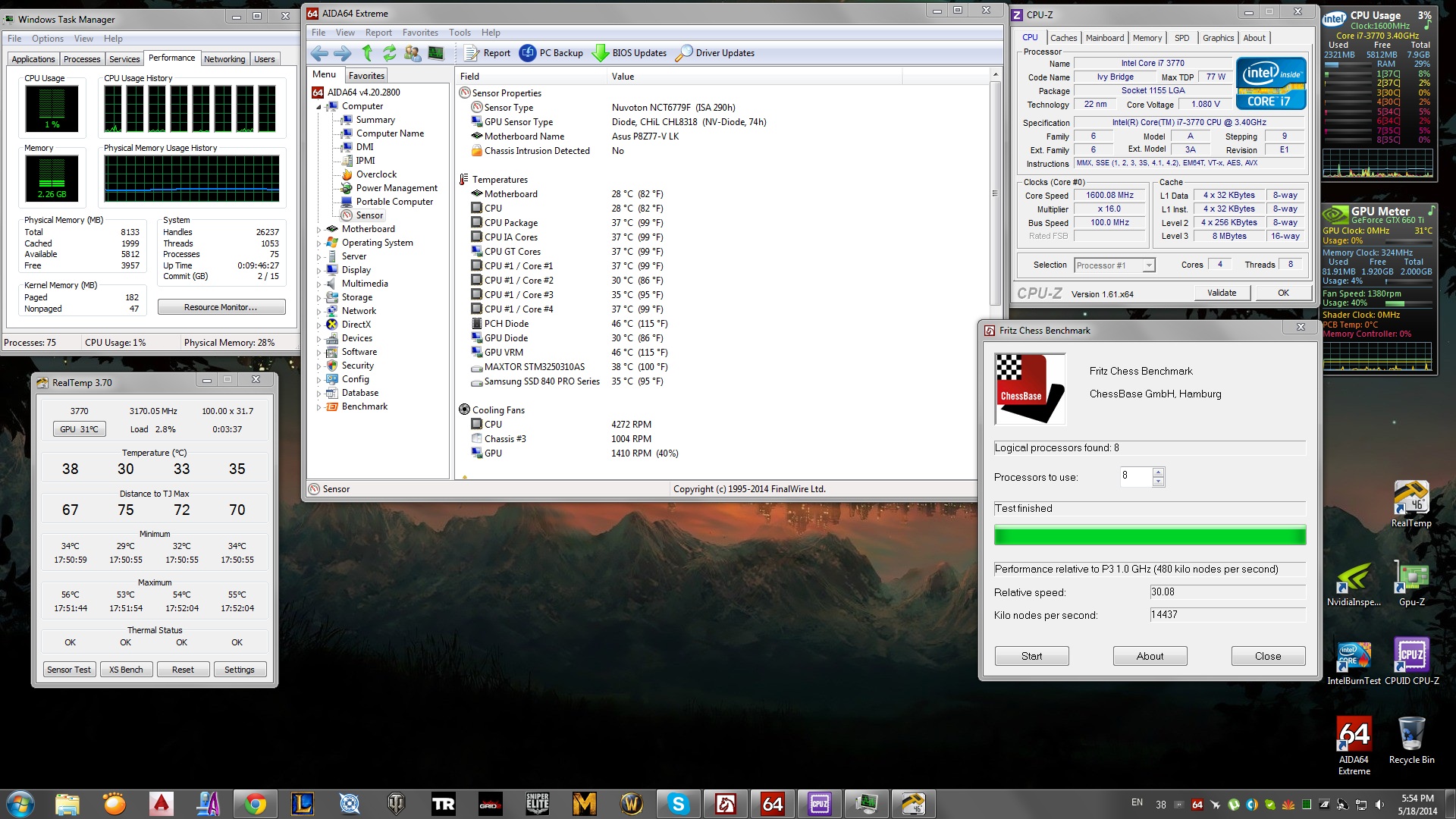Click the Resource Monitor button
Image resolution: width=1456 pixels, height=819 pixels.
point(221,307)
